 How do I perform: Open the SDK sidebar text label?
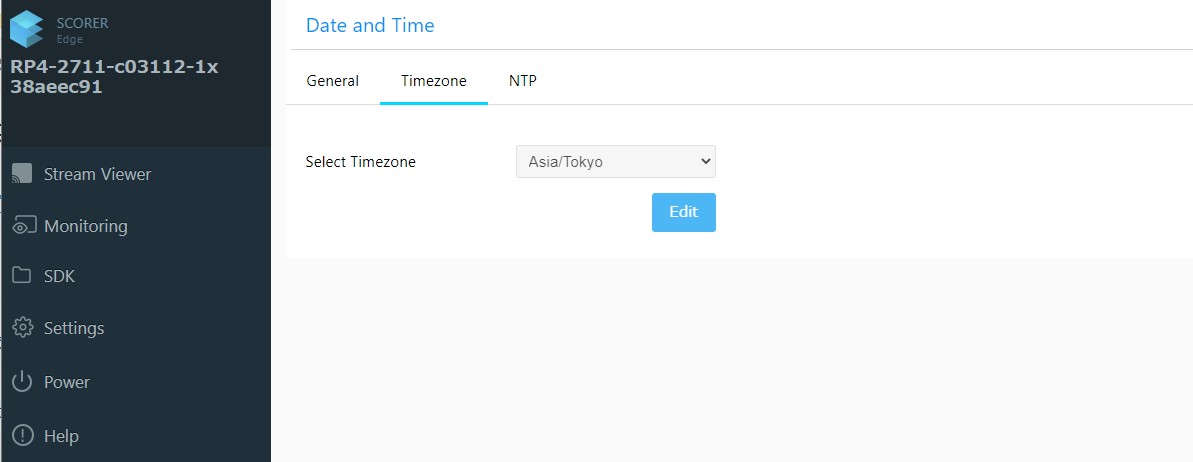[59, 276]
